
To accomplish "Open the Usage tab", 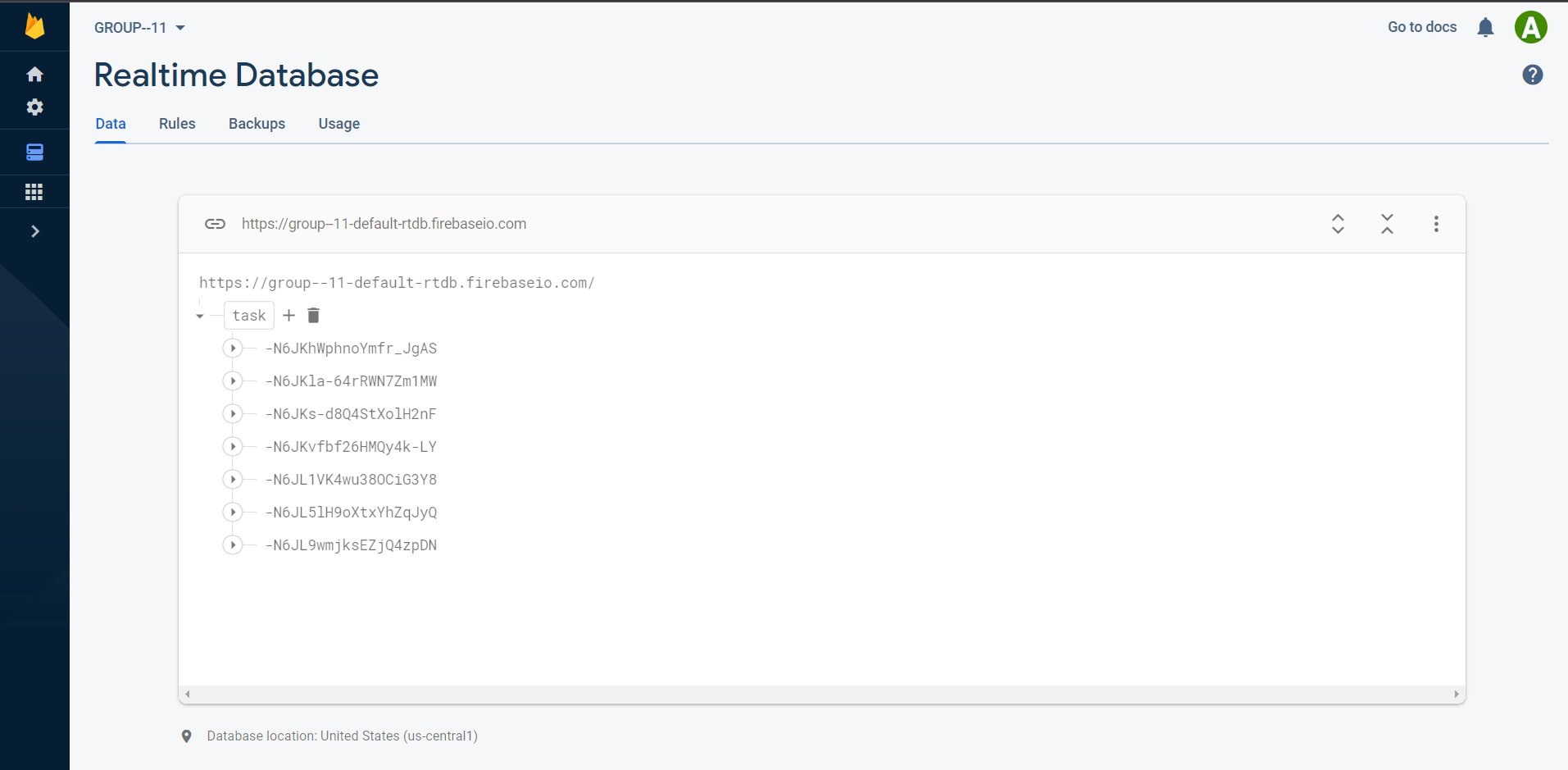I will (x=339, y=123).
